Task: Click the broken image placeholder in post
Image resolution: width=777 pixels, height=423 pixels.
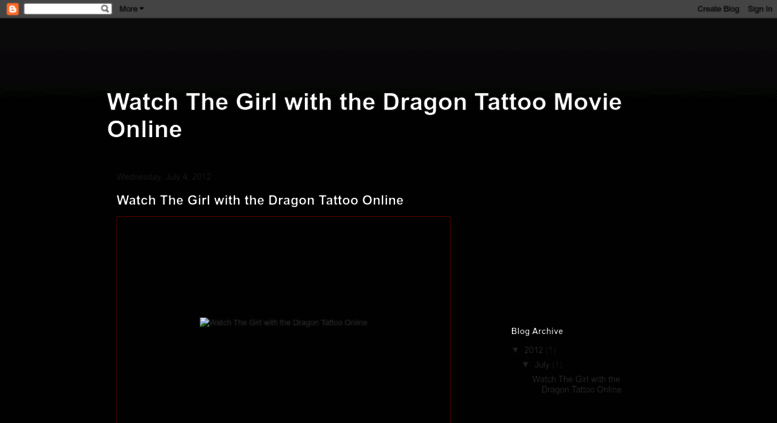Action: [x=283, y=322]
